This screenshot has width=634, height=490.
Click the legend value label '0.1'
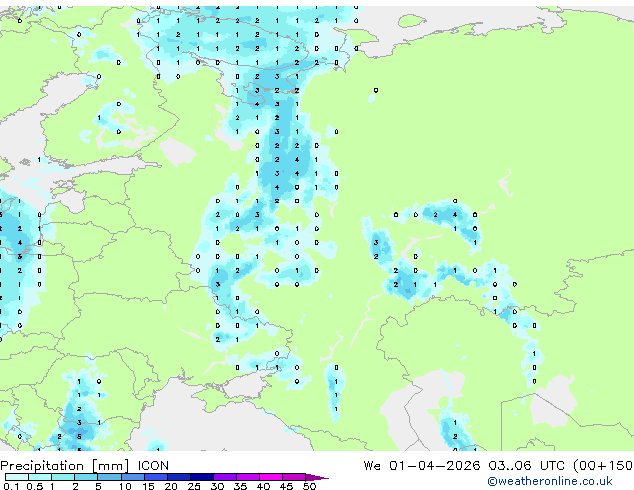pyautogui.click(x=11, y=486)
